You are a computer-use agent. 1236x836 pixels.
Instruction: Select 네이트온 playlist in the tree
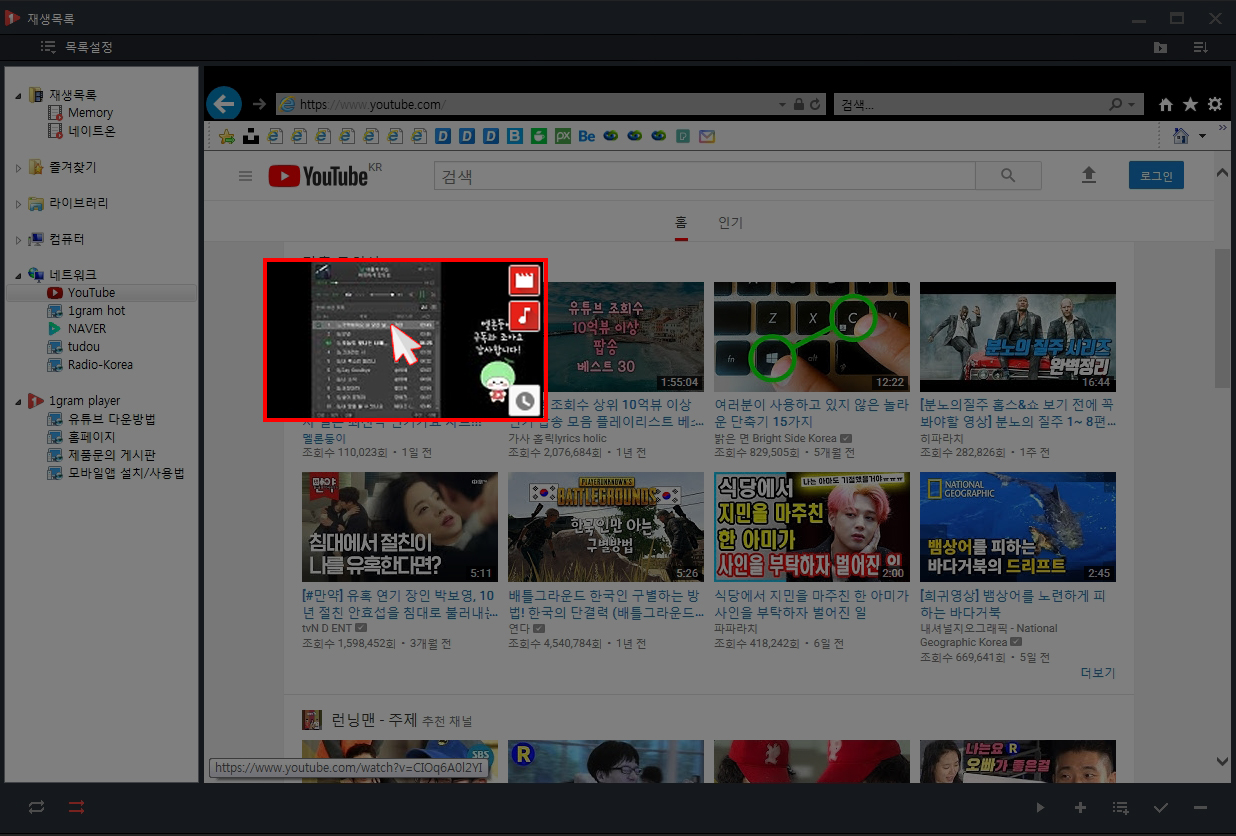92,131
